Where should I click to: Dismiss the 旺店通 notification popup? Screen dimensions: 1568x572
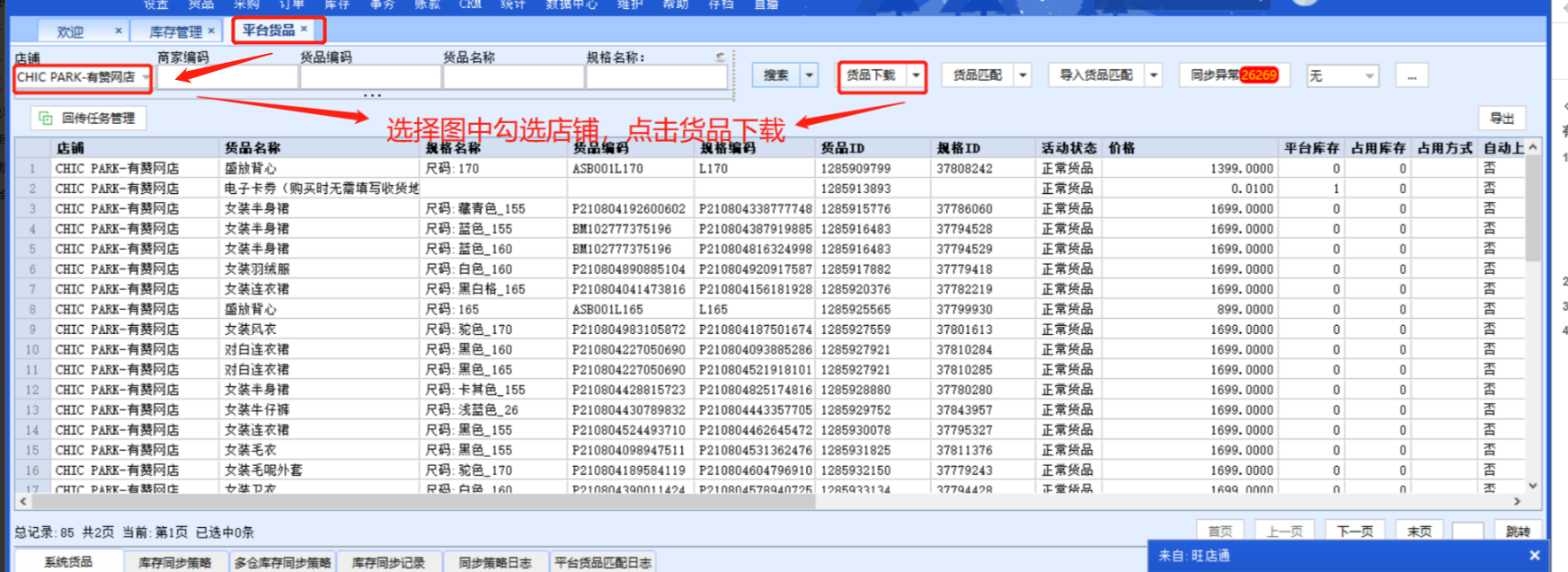[x=1535, y=556]
